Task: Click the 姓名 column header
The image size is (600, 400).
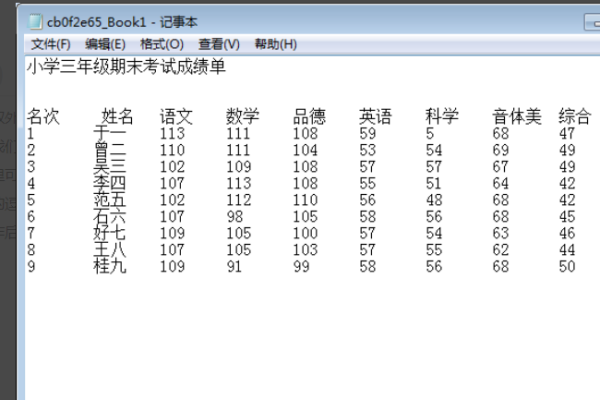Action: coord(117,116)
